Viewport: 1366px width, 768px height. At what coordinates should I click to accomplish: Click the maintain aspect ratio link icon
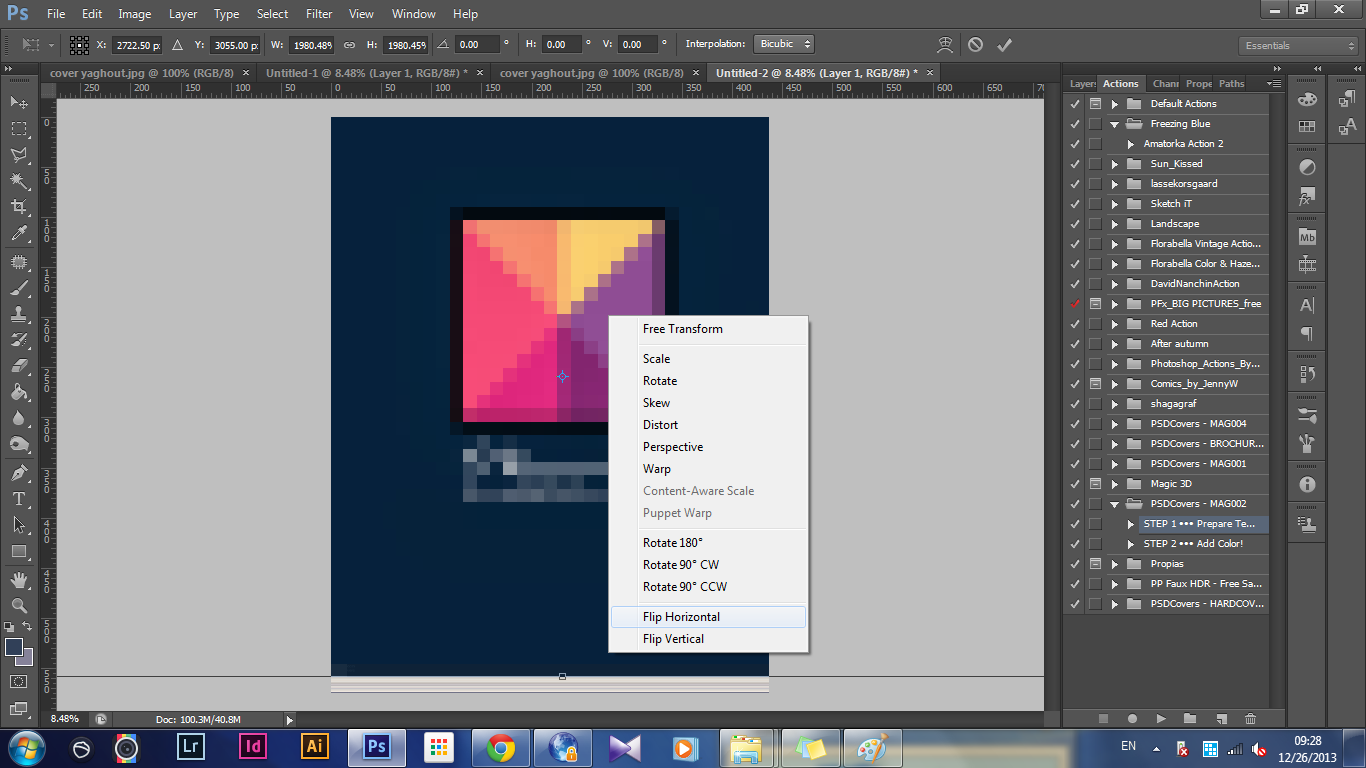pyautogui.click(x=349, y=45)
